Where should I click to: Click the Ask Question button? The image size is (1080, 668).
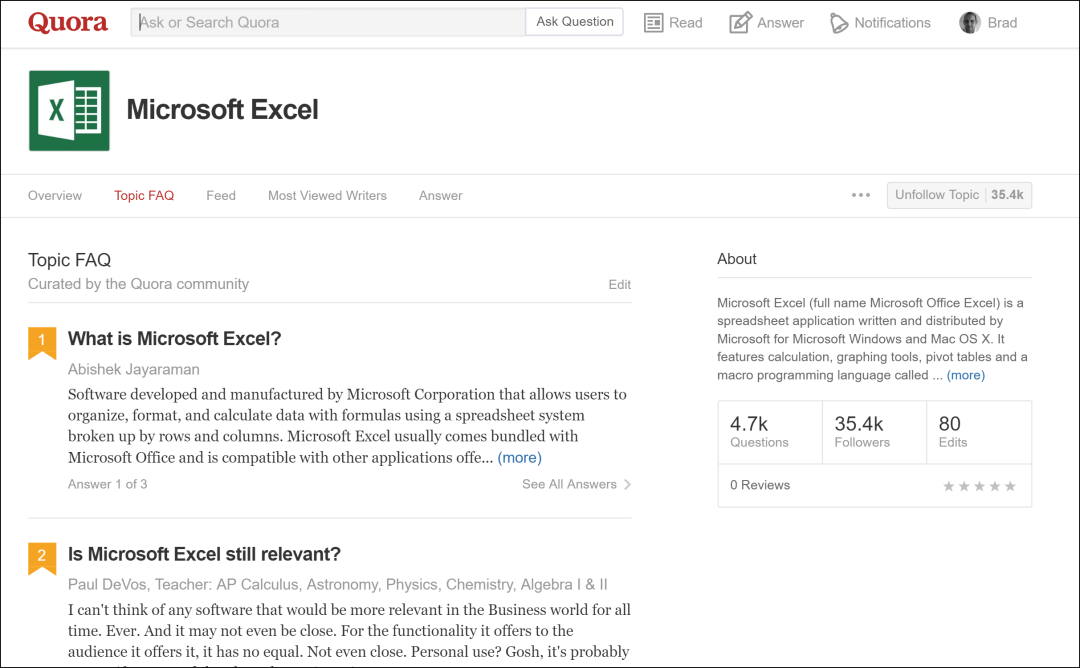[x=575, y=22]
